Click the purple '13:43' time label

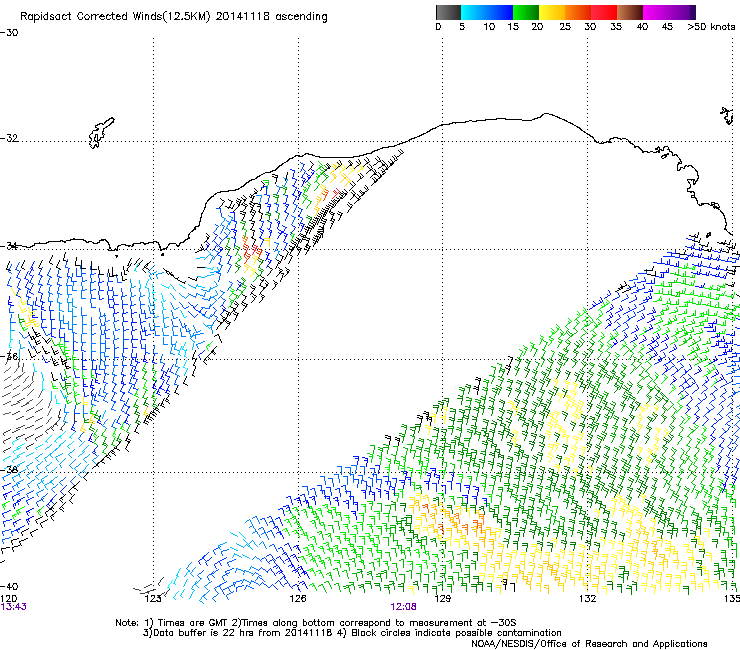pos(14,607)
